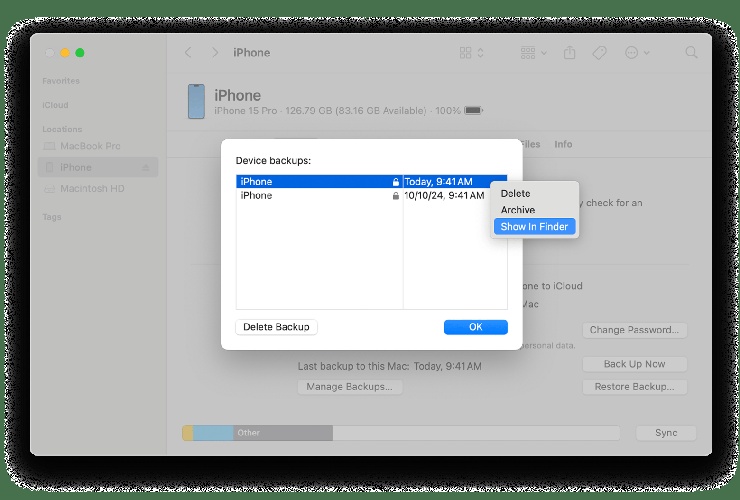
Task: Click the Sync button
Action: coord(666,433)
